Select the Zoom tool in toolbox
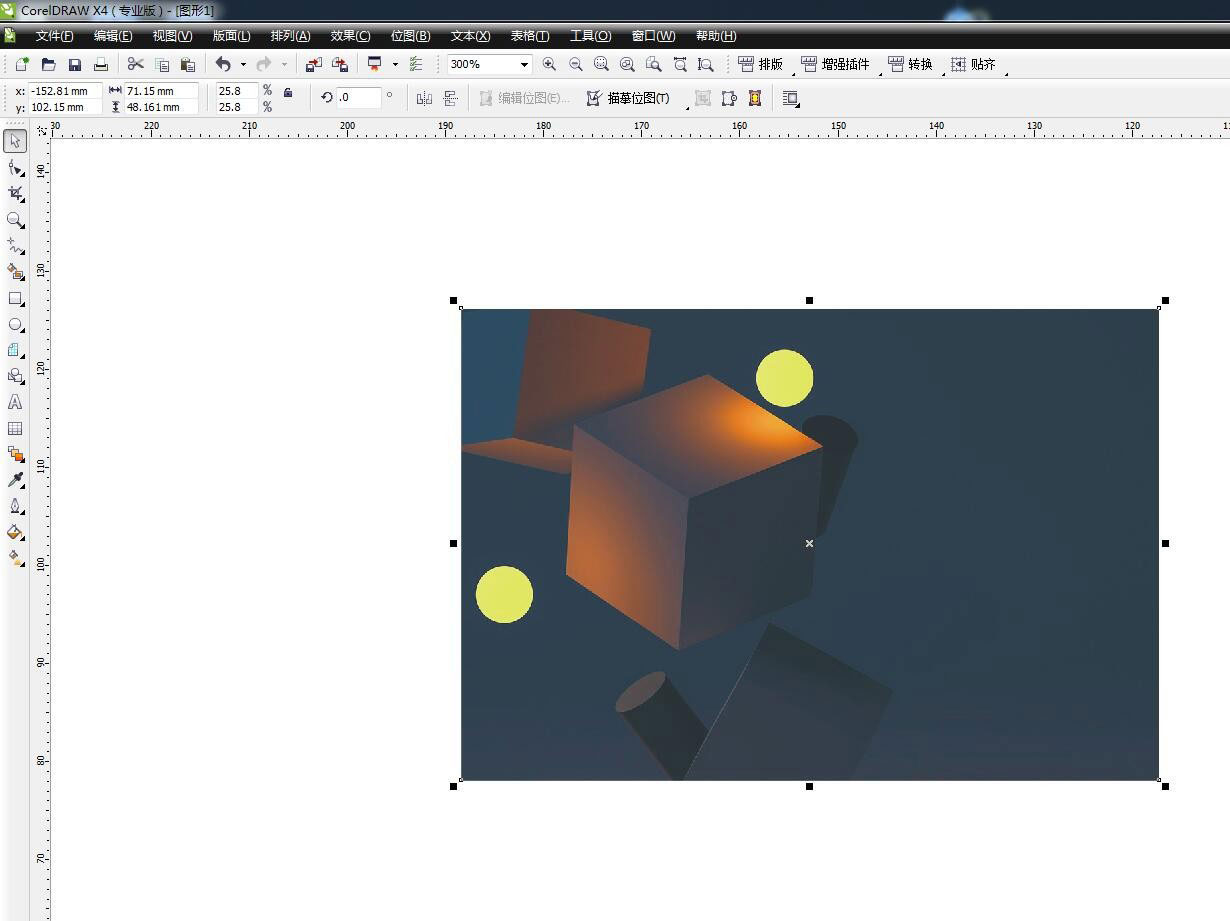Viewport: 1230px width, 921px height. tap(15, 219)
